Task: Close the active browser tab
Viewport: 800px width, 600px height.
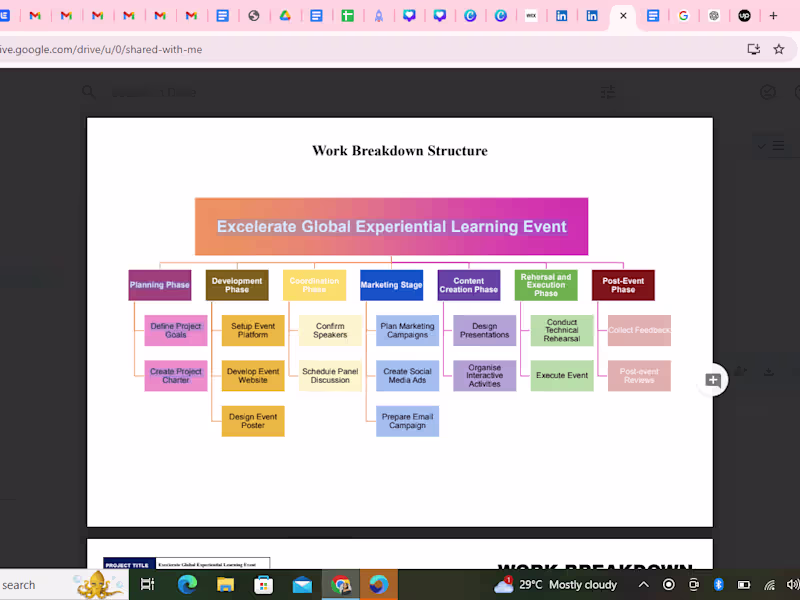Action: [x=623, y=16]
